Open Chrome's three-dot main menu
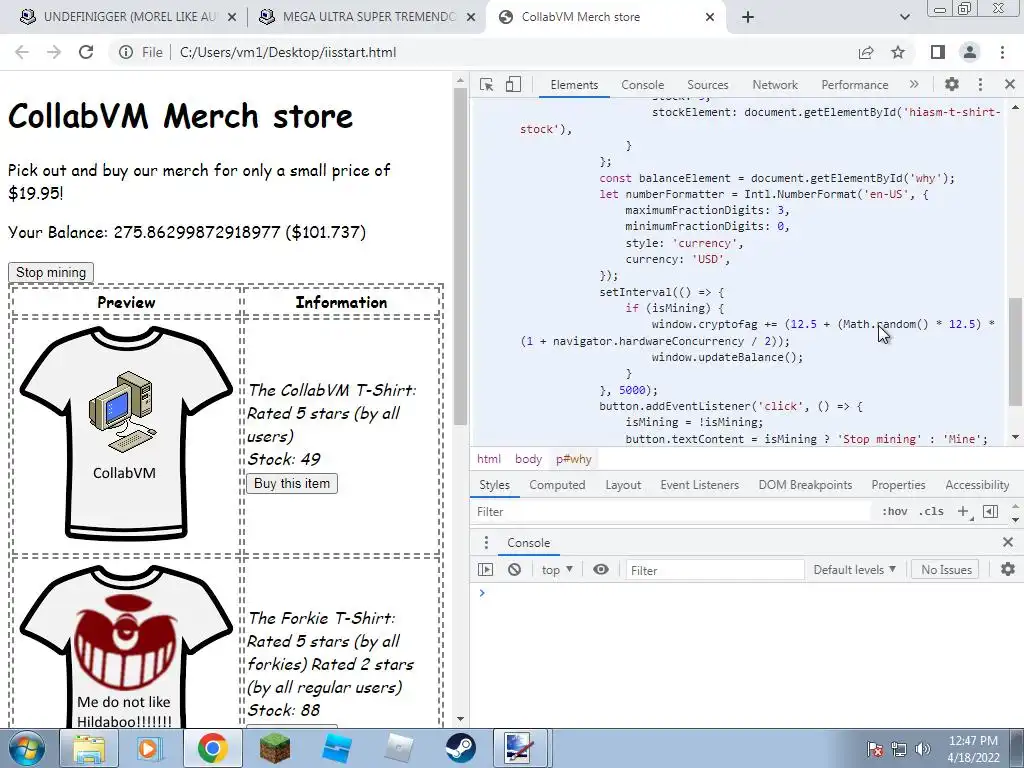Image resolution: width=1024 pixels, height=768 pixels. click(1002, 52)
